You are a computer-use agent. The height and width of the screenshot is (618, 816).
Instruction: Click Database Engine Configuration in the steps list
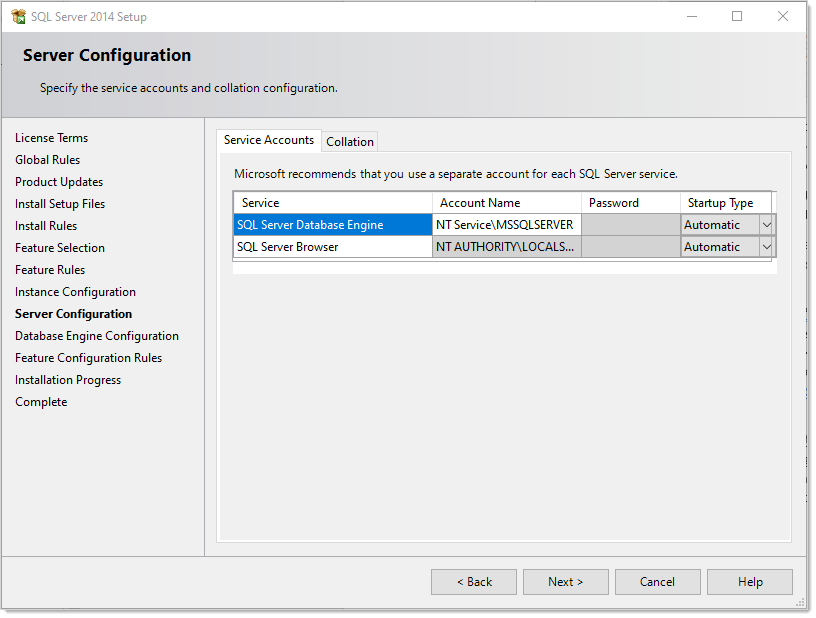point(97,336)
